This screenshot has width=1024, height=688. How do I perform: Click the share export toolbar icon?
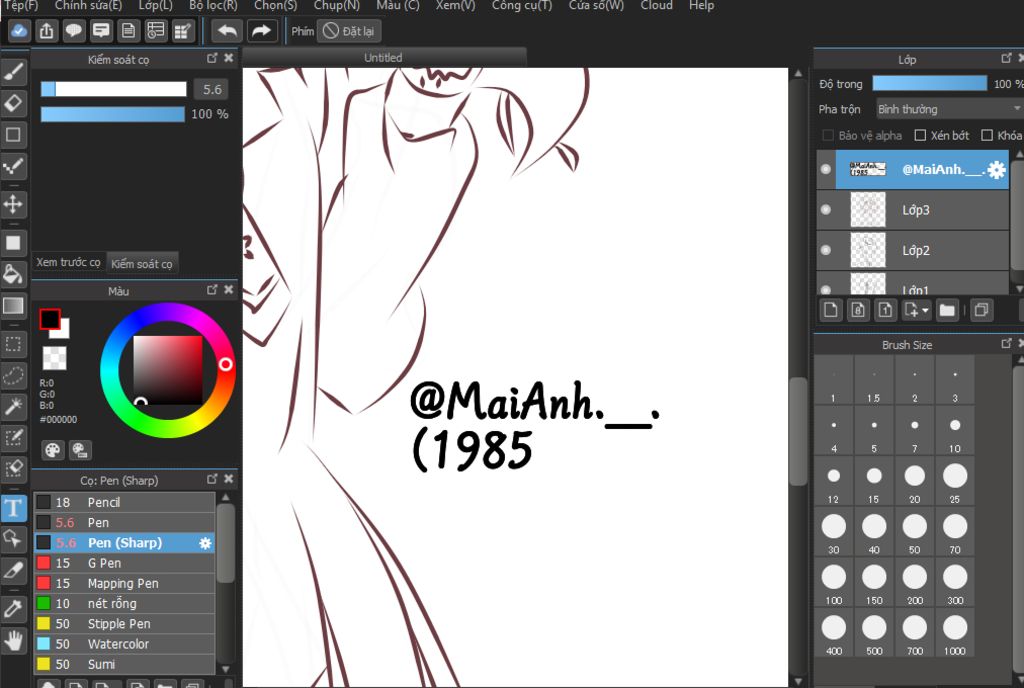pyautogui.click(x=46, y=31)
